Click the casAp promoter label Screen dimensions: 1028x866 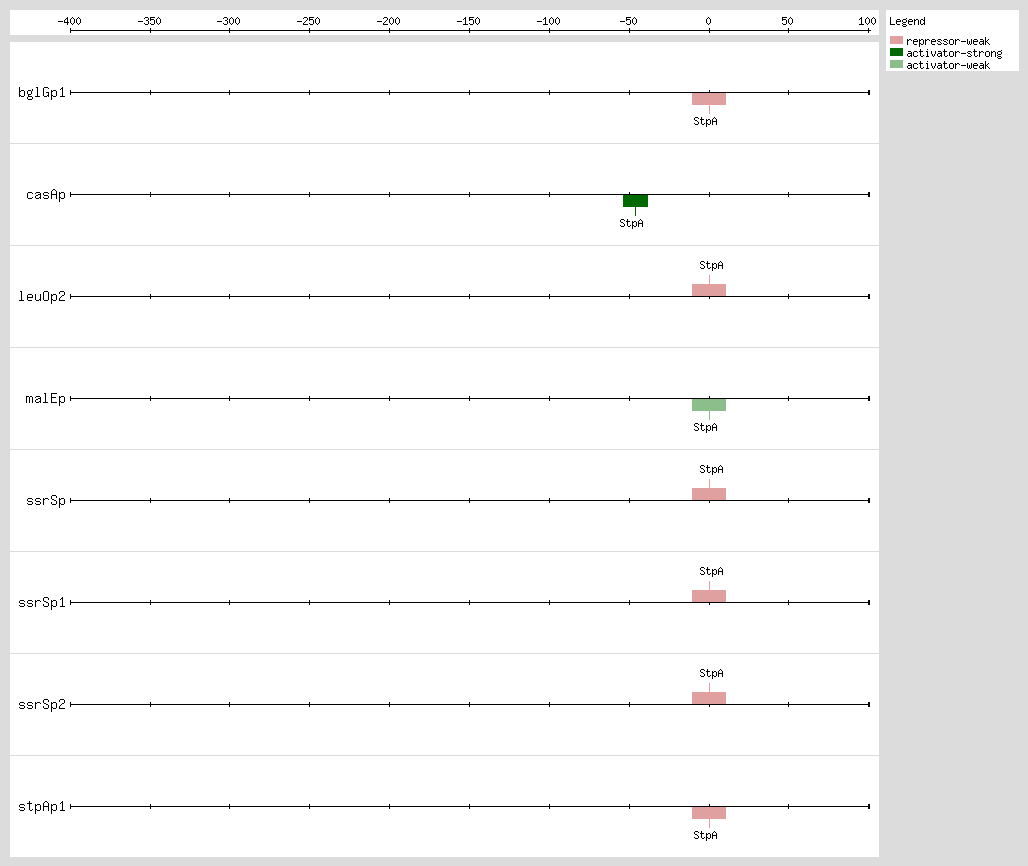click(x=46, y=195)
